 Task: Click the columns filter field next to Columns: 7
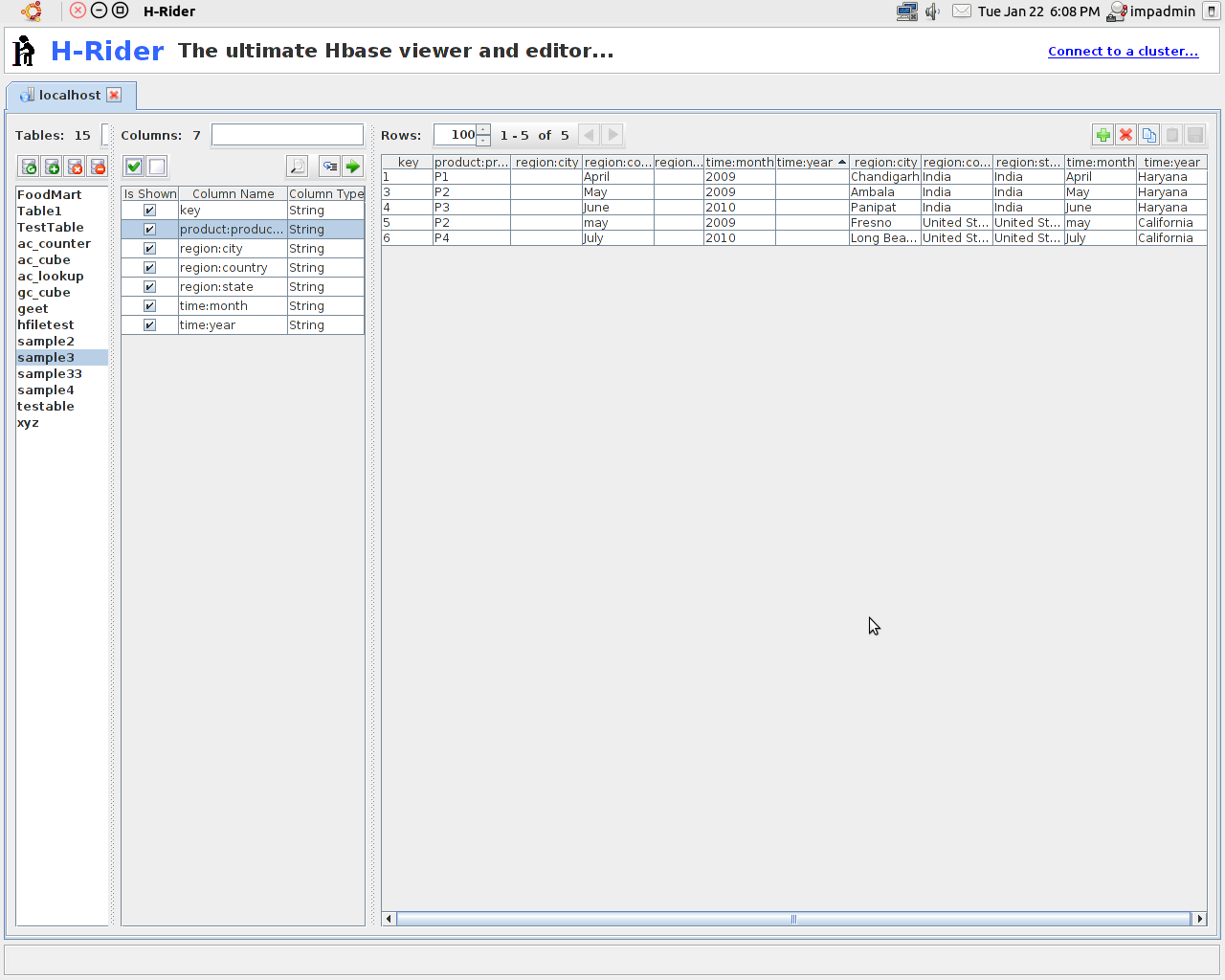pyautogui.click(x=287, y=135)
